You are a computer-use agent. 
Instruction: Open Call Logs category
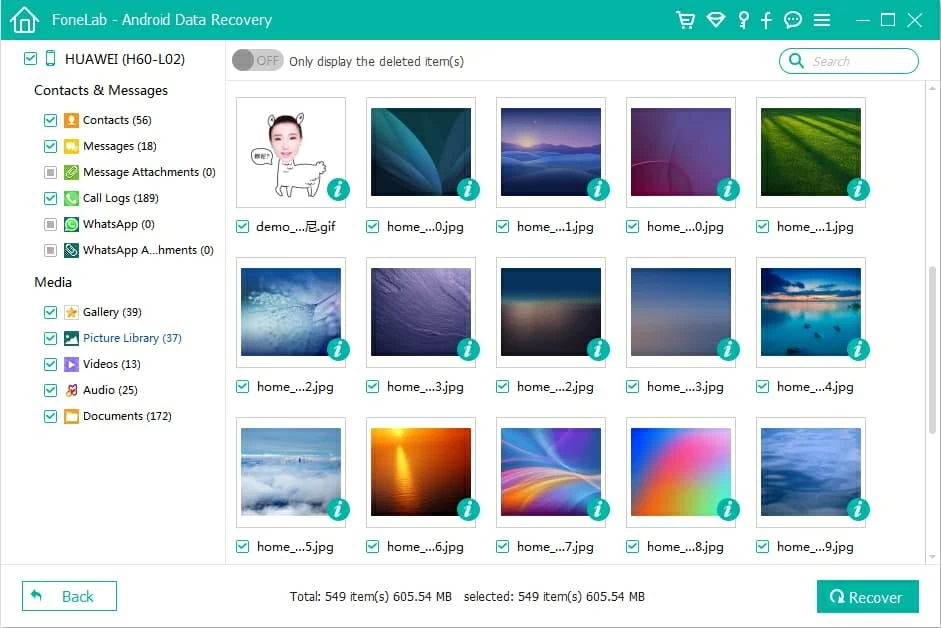tap(120, 198)
